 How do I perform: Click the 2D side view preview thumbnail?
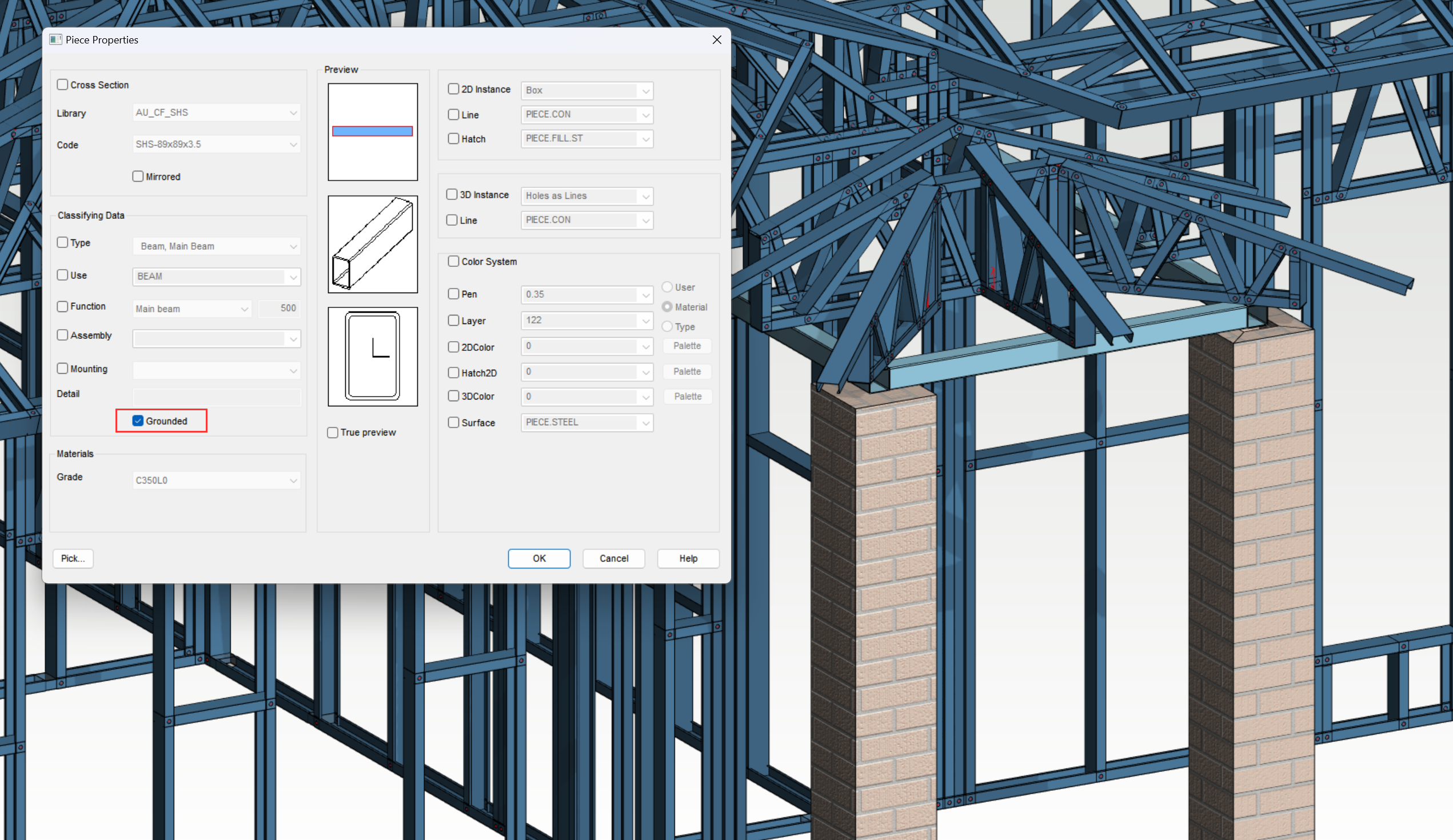point(373,132)
